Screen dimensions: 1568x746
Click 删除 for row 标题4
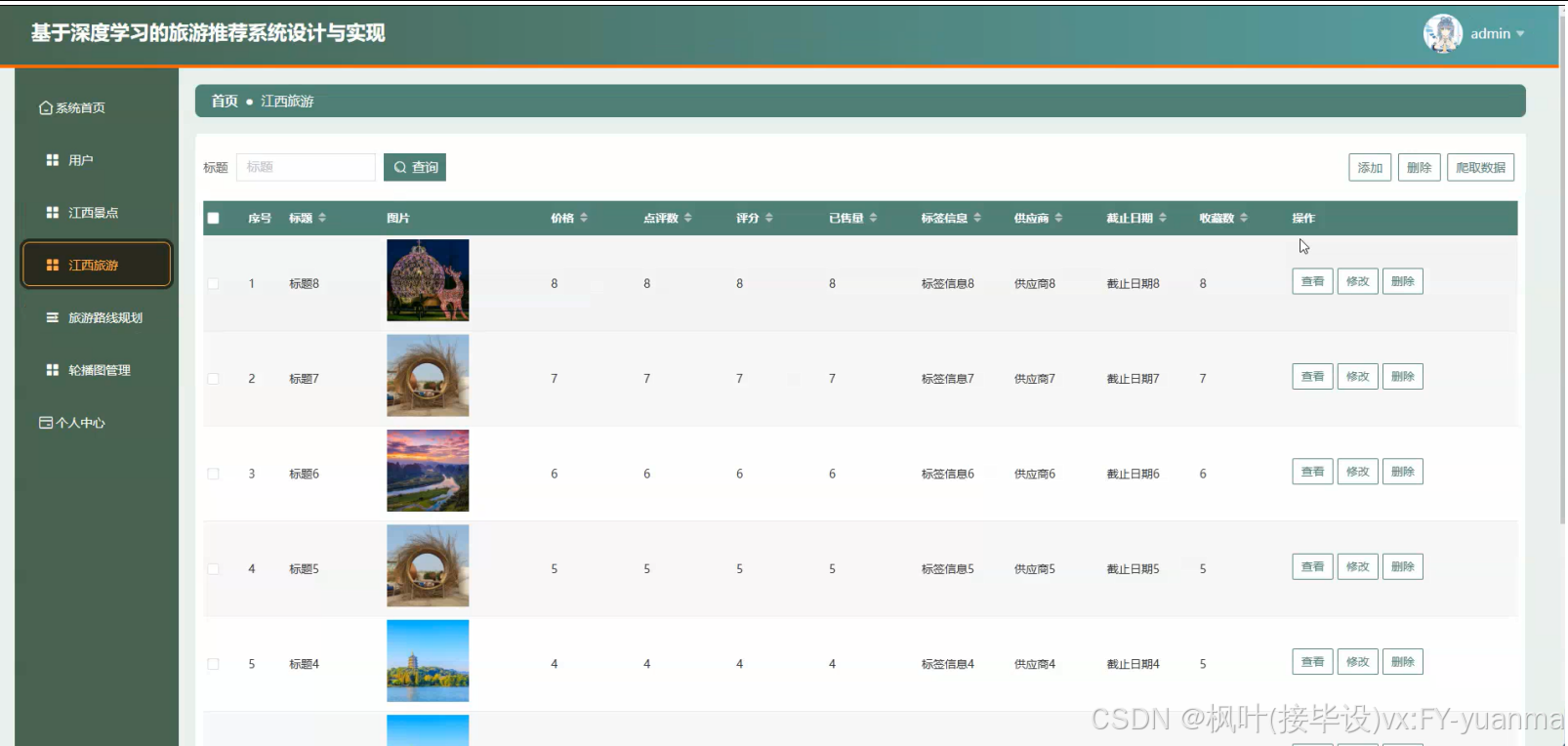tap(1402, 662)
